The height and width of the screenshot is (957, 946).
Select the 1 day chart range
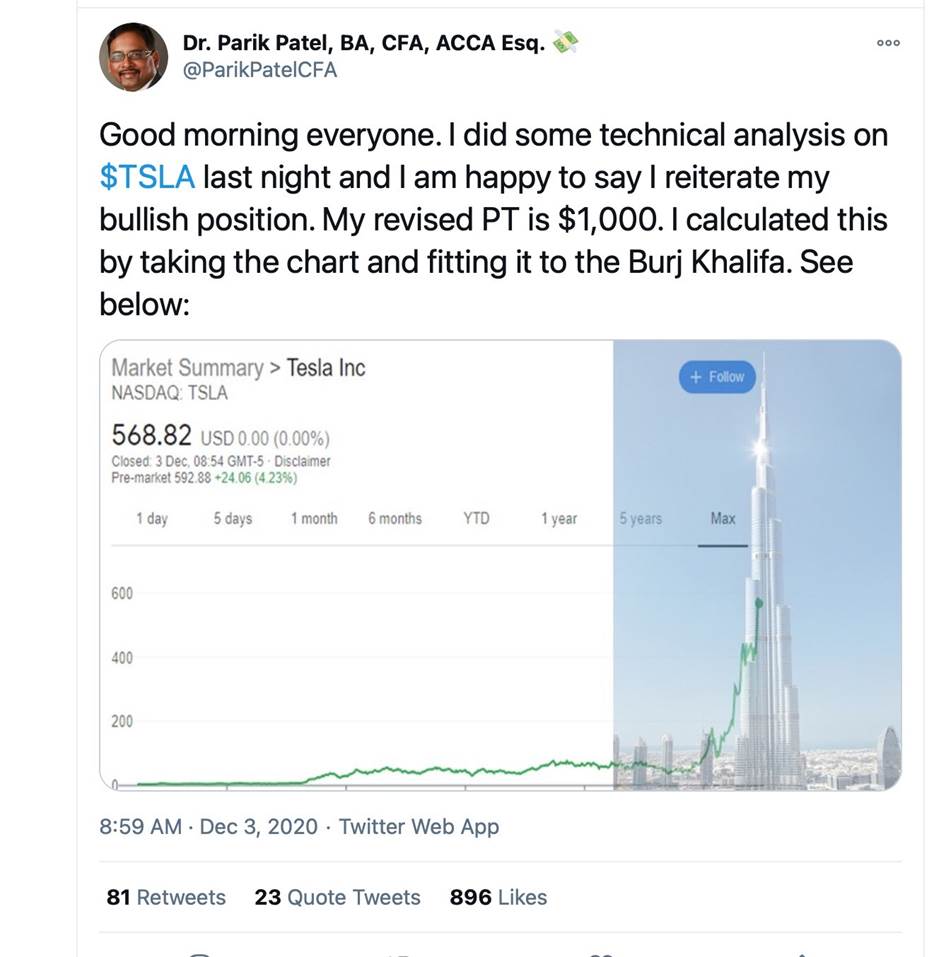point(152,519)
